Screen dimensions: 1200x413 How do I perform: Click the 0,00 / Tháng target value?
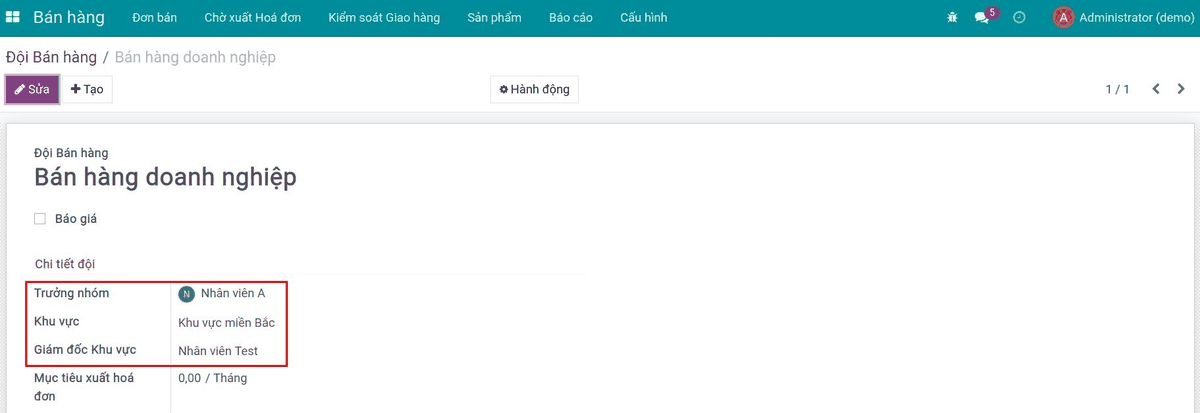[x=212, y=378]
